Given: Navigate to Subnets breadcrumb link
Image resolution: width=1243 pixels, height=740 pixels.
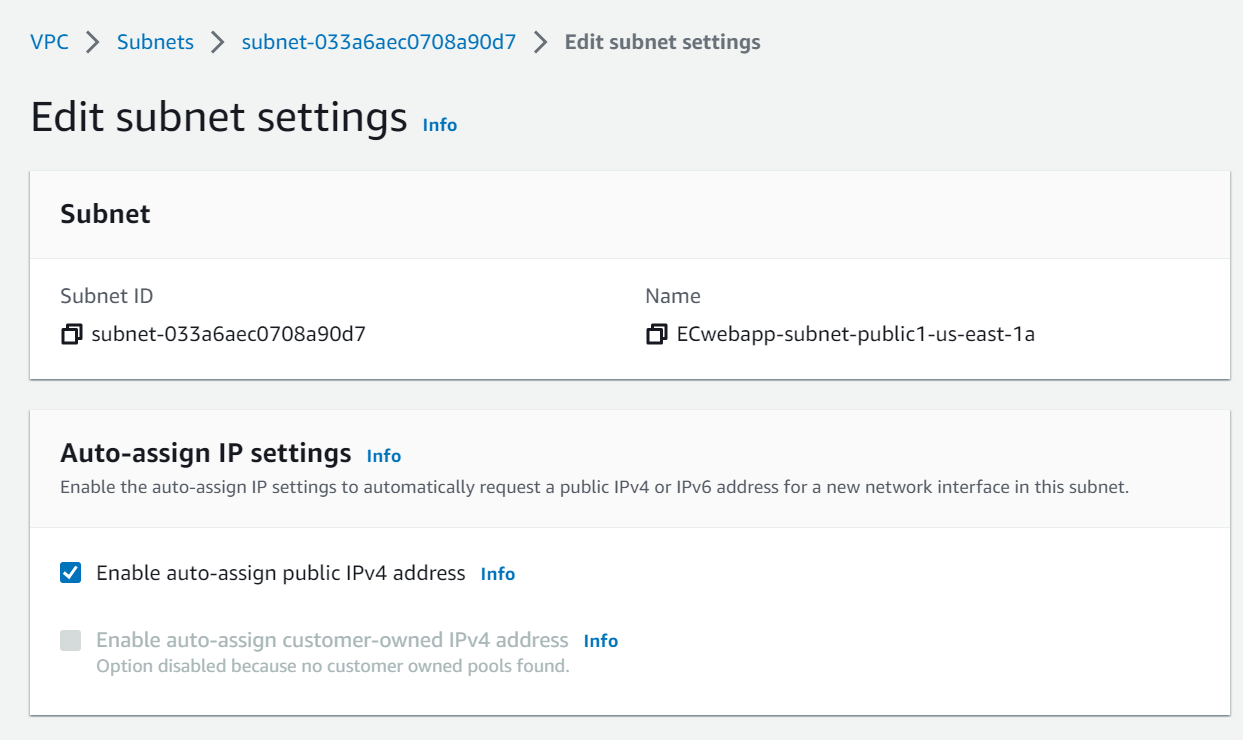Looking at the screenshot, I should (155, 43).
